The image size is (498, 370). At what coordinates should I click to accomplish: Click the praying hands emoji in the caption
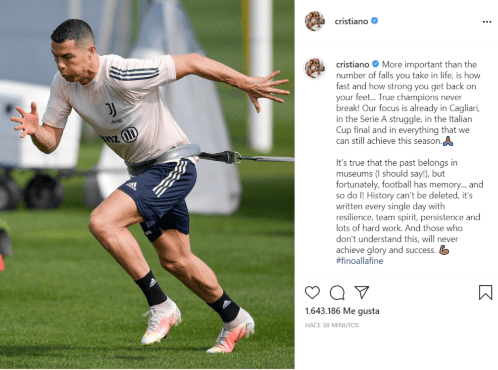(x=448, y=141)
